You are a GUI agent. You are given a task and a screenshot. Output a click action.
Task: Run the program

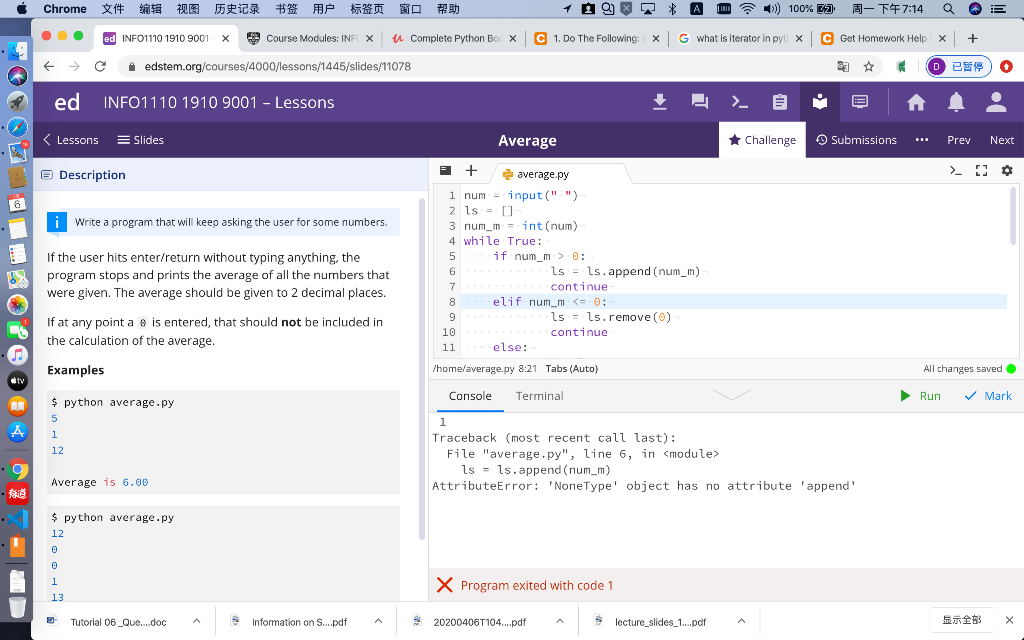click(920, 396)
